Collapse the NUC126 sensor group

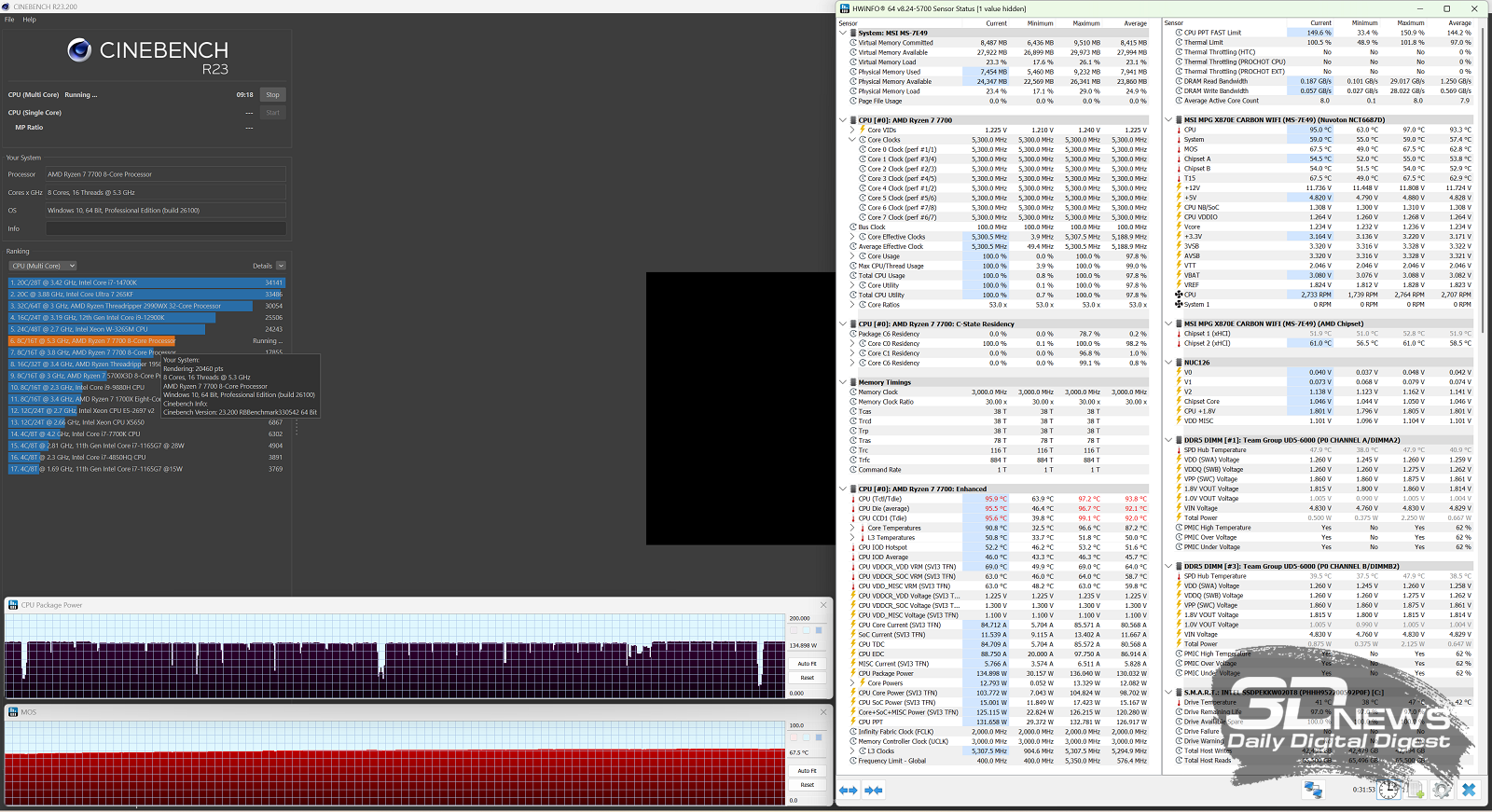(x=1169, y=363)
